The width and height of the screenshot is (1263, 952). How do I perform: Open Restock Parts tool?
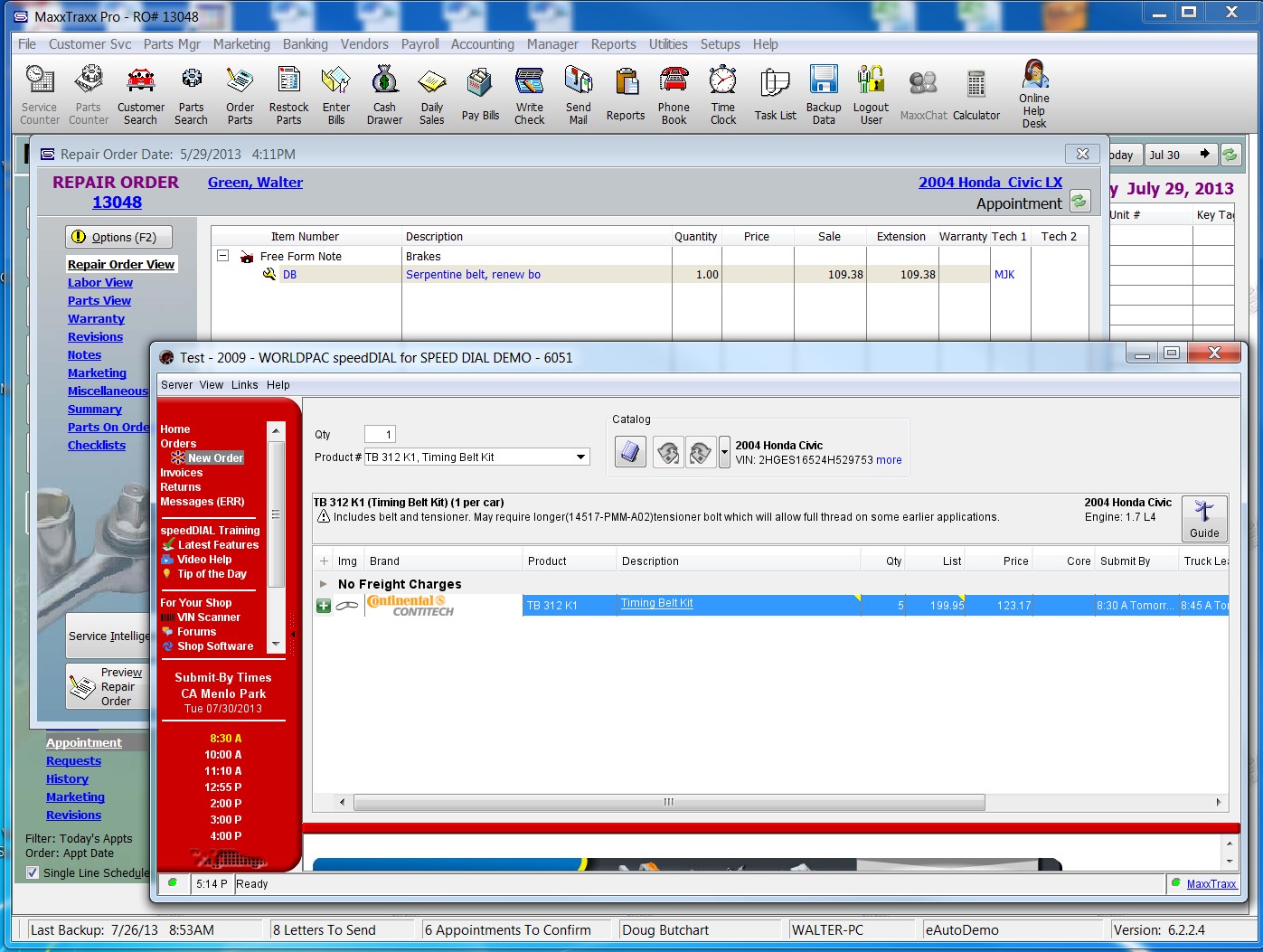click(288, 95)
